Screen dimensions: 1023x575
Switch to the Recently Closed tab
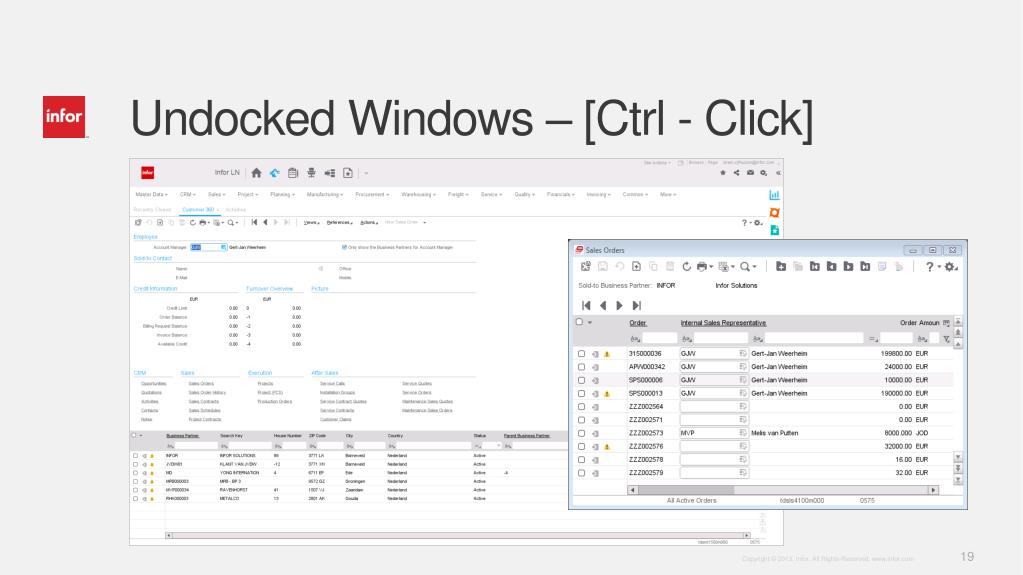tap(152, 210)
